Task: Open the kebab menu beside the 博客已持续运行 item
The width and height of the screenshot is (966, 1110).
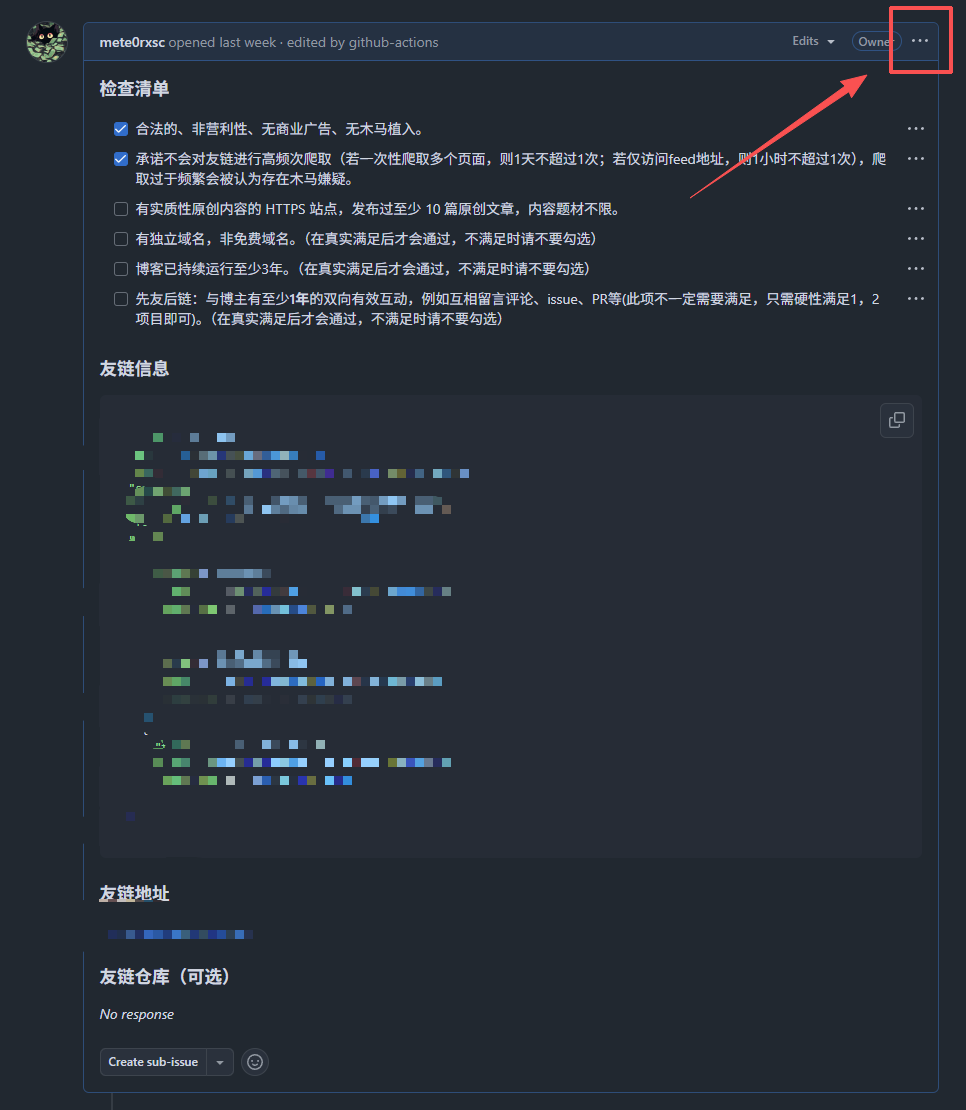Action: (915, 268)
